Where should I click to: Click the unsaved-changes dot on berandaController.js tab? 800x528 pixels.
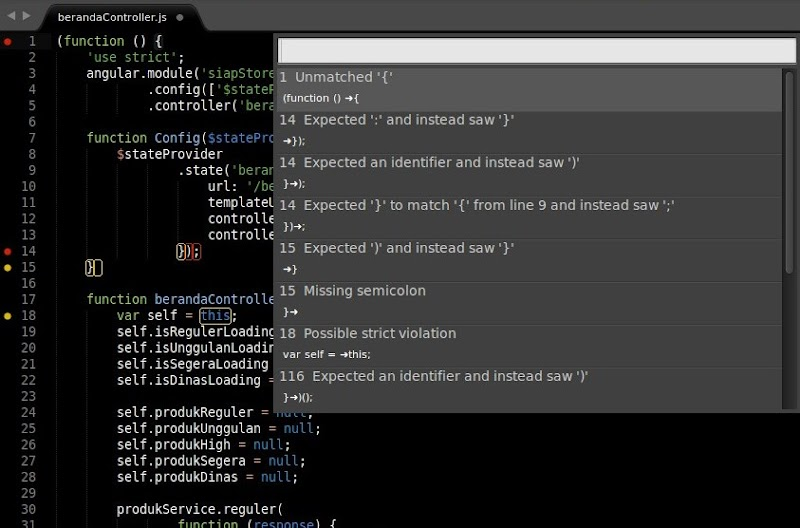tap(180, 17)
